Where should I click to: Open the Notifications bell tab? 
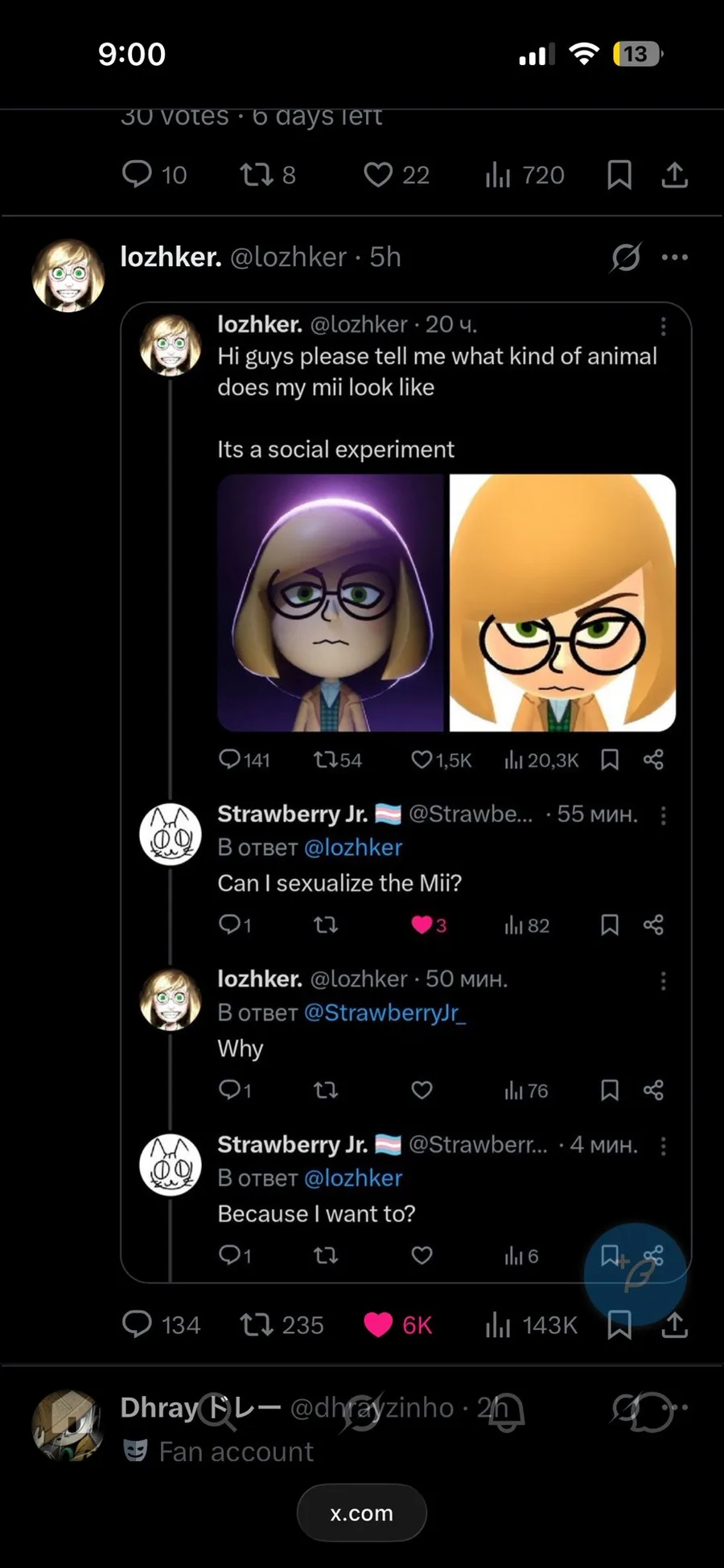point(506,1411)
